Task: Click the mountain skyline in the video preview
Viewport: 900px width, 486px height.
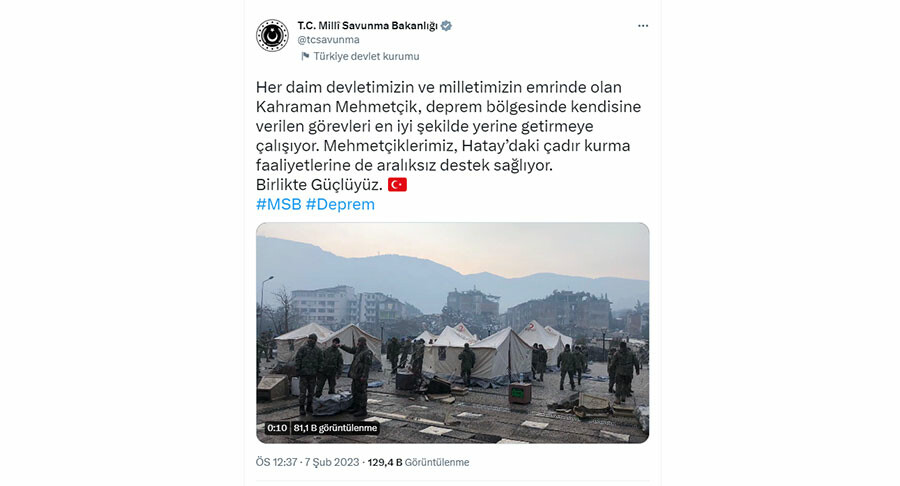Action: pos(452,270)
